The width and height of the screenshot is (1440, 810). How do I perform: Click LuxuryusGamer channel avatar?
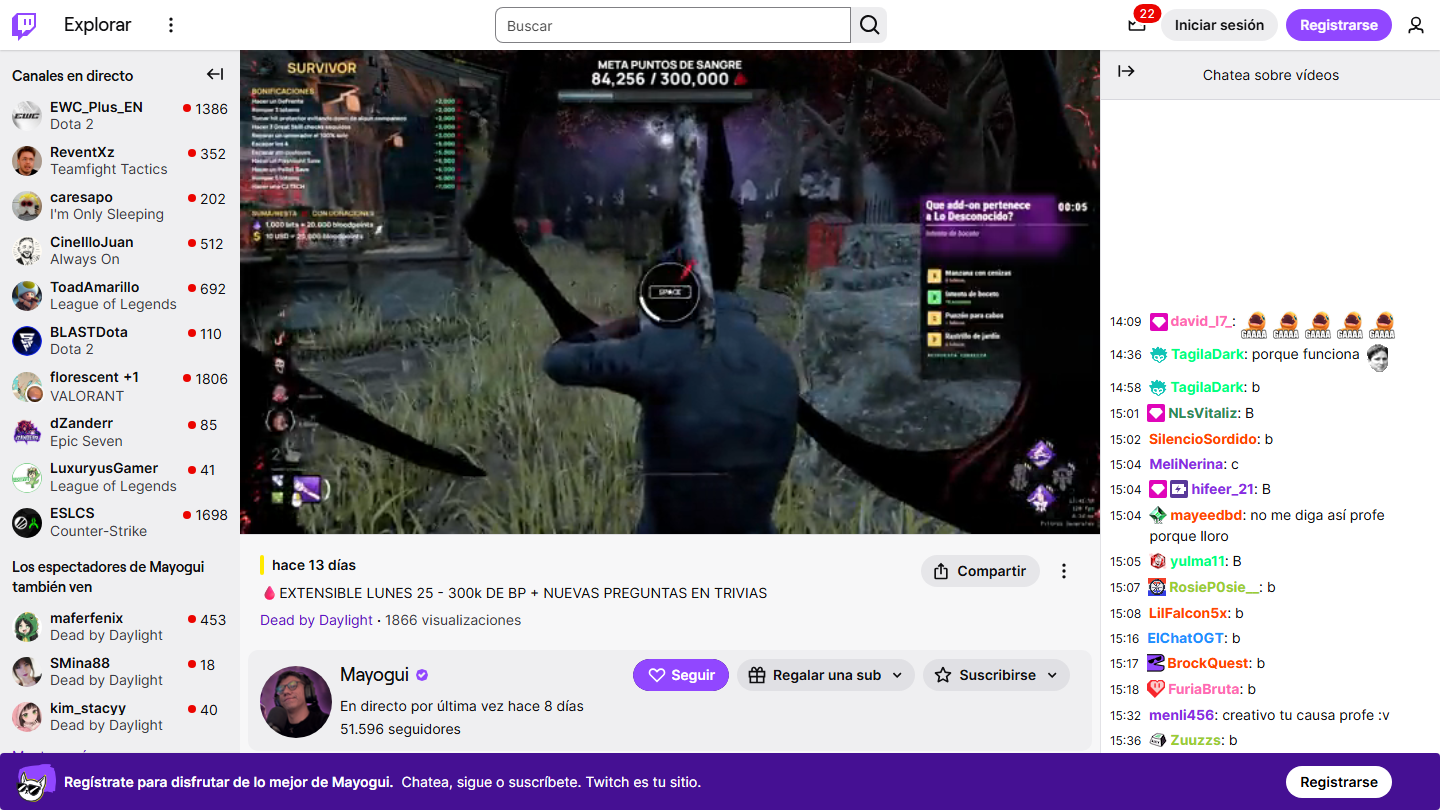coord(27,478)
